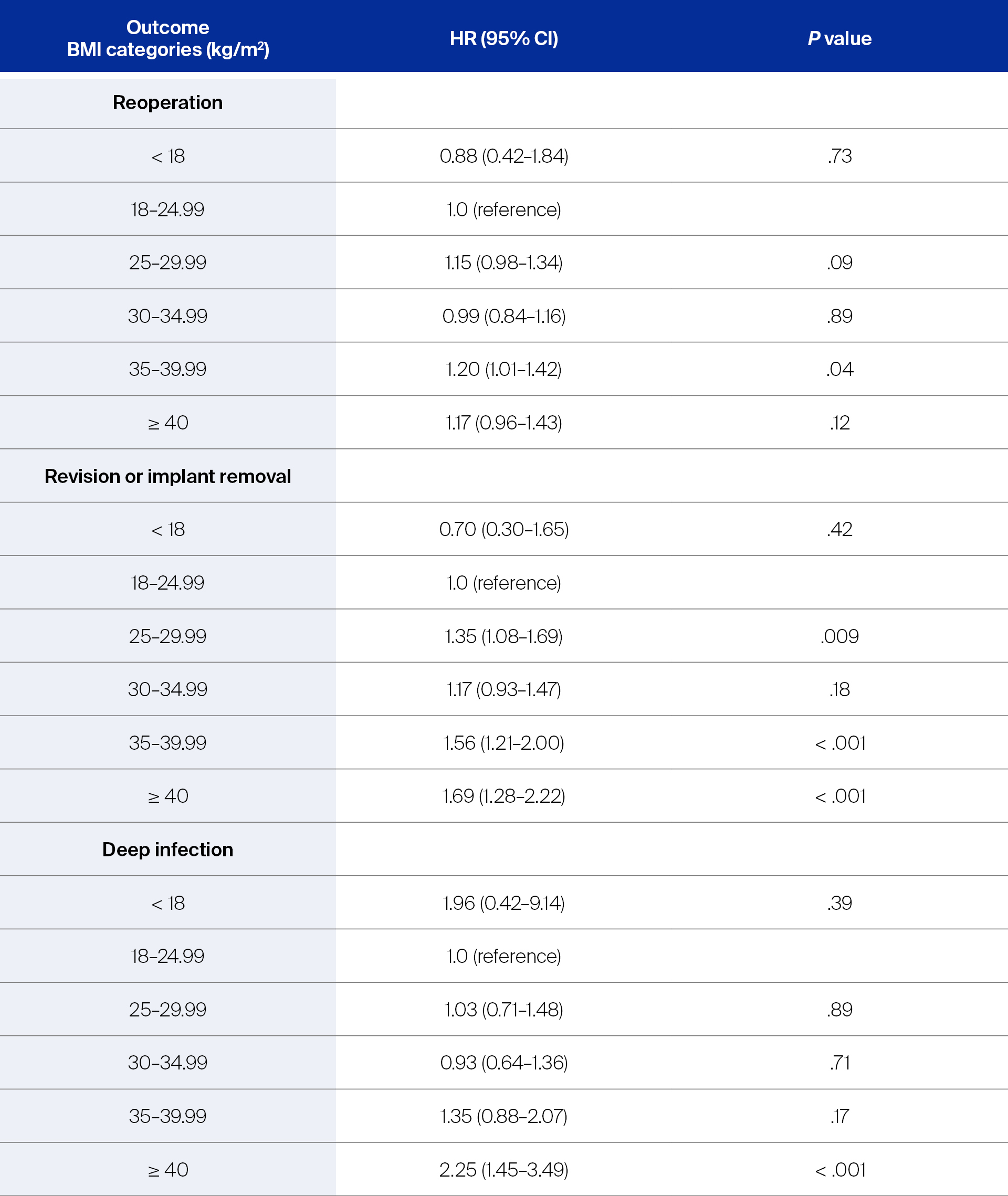The image size is (1008, 1196).
Task: Click hazard ratio 0.88 (0.42–1.84)
Action: pyautogui.click(x=503, y=156)
